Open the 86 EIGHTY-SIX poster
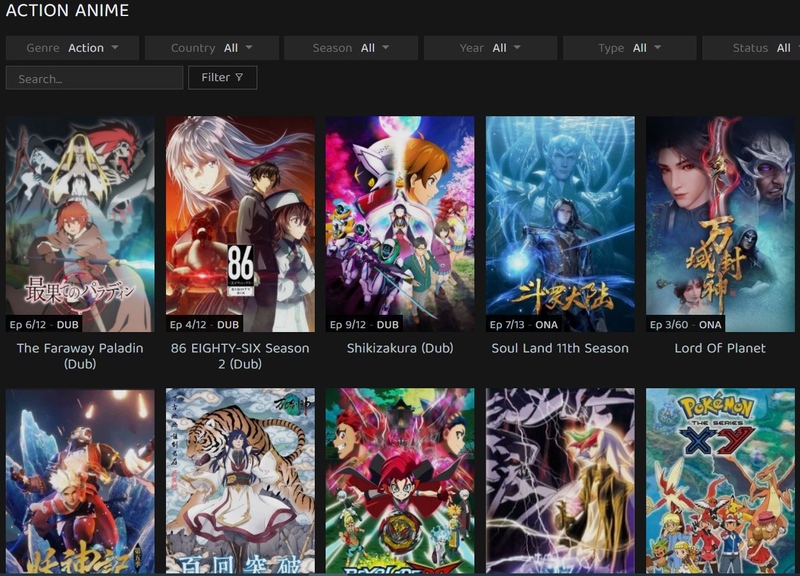Image resolution: width=800 pixels, height=576 pixels. [240, 224]
